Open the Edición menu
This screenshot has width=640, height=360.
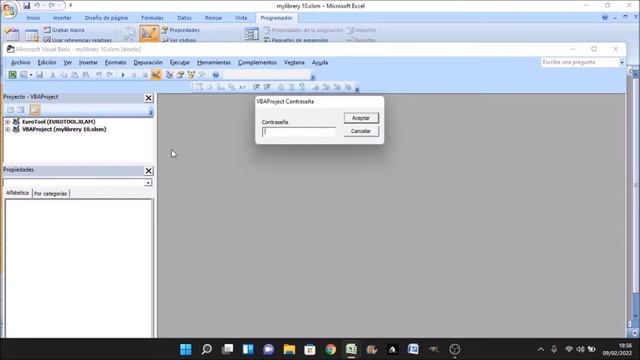click(47, 62)
